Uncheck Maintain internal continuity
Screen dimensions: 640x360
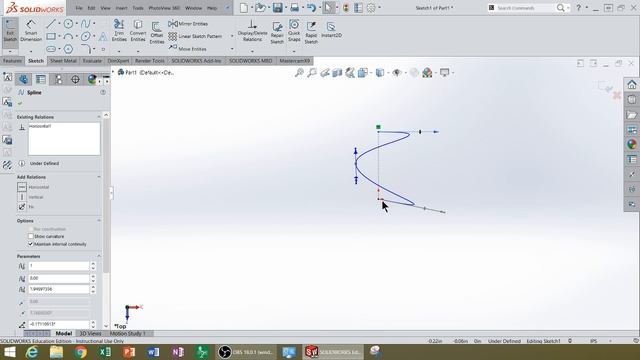click(31, 244)
